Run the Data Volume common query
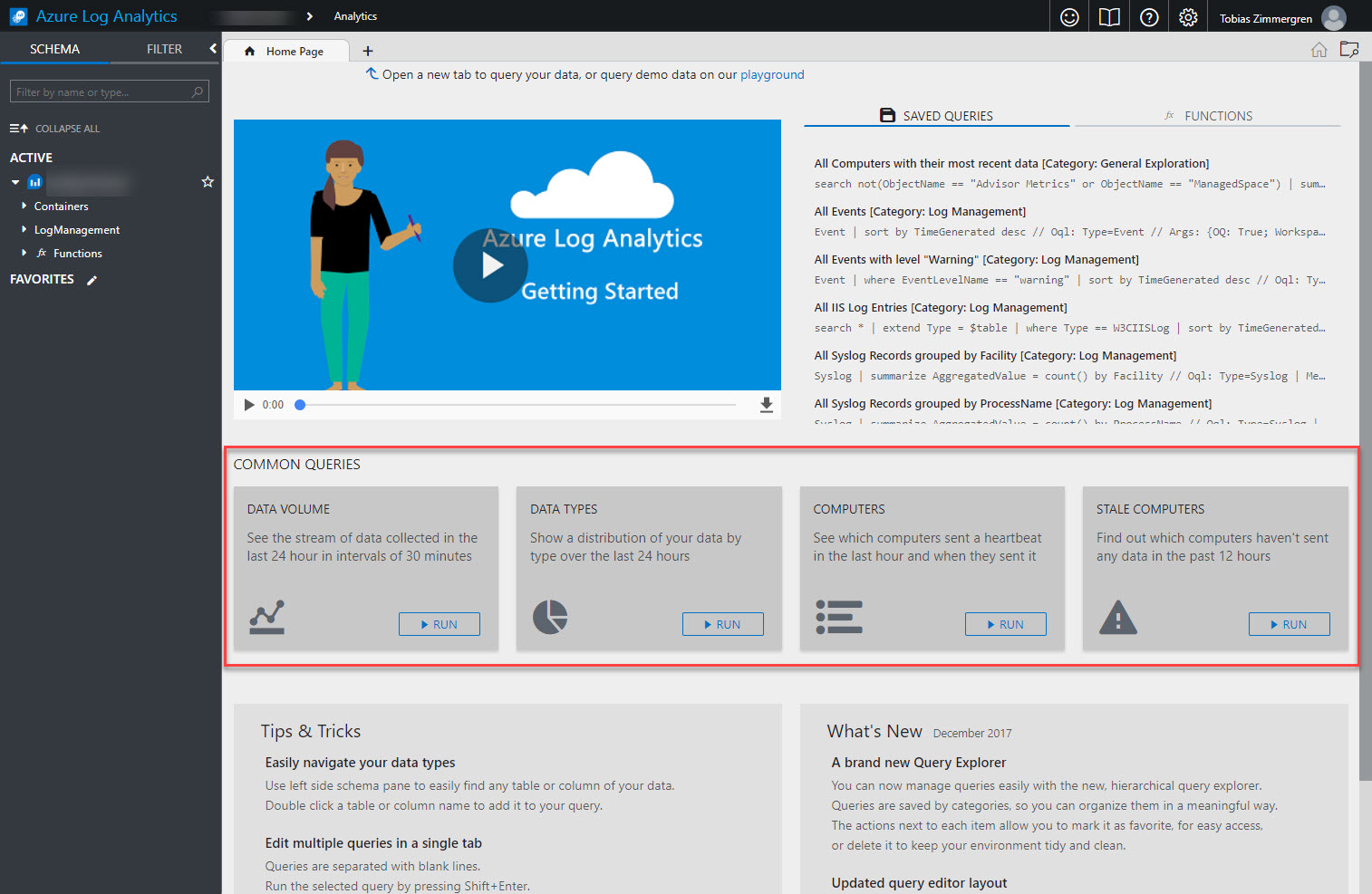 [439, 624]
